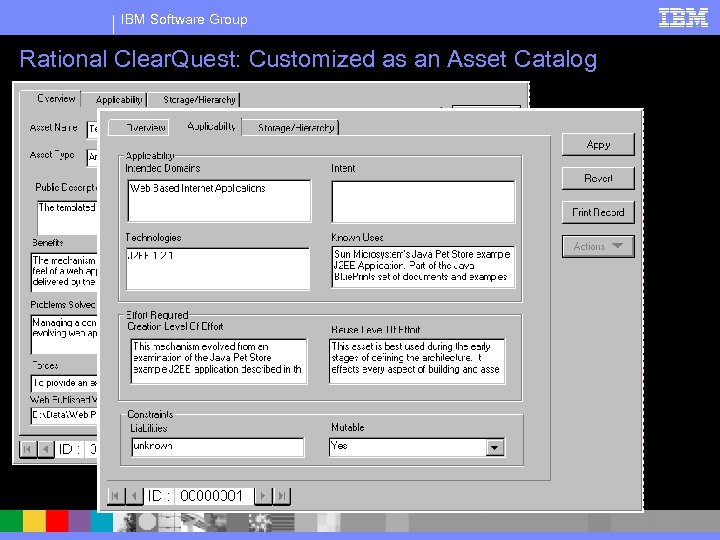
Task: Click the 'Effort Required' group label
Action: pyautogui.click(x=157, y=315)
